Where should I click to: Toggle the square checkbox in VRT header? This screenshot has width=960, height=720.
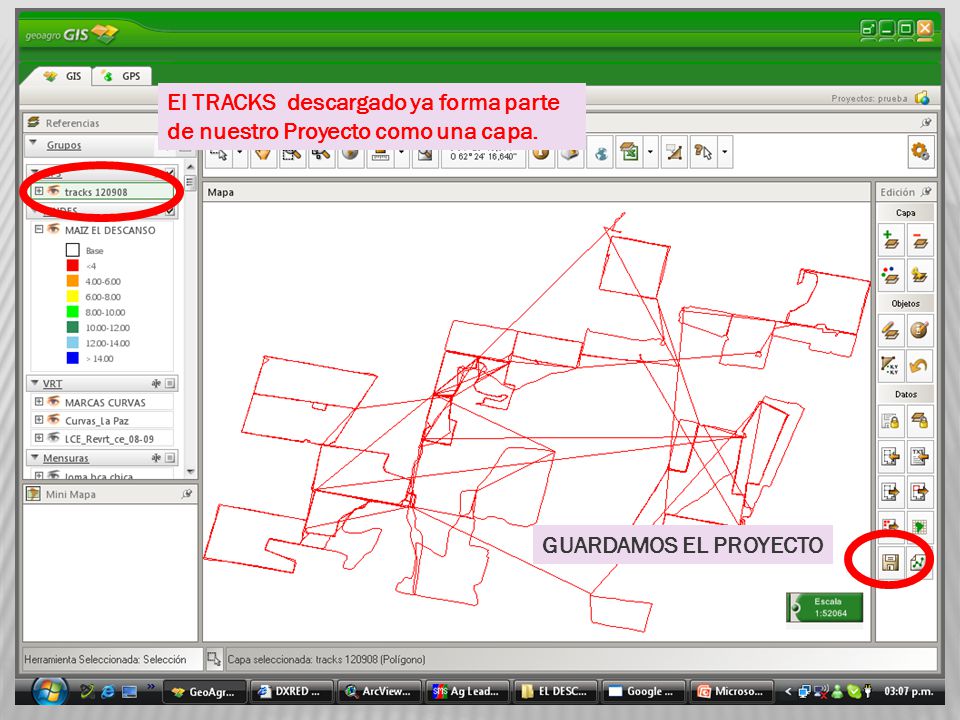pyautogui.click(x=170, y=383)
